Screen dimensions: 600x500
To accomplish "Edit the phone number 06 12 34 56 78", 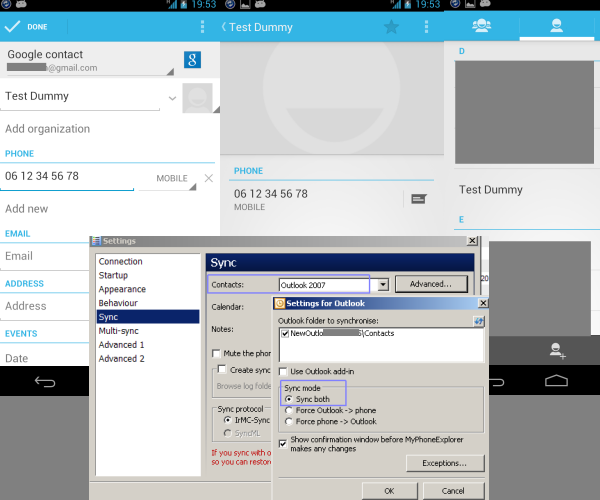I will pyautogui.click(x=67, y=176).
